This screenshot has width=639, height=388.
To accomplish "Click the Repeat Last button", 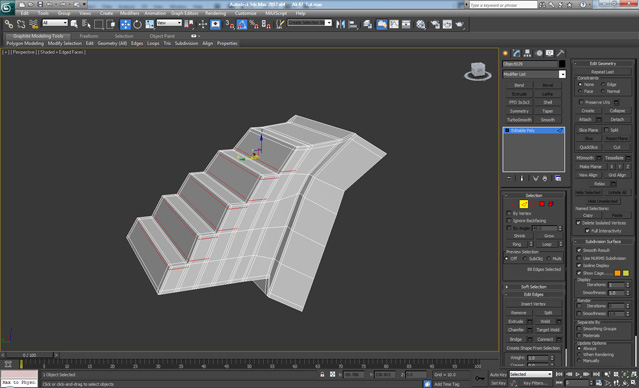I will pos(603,72).
